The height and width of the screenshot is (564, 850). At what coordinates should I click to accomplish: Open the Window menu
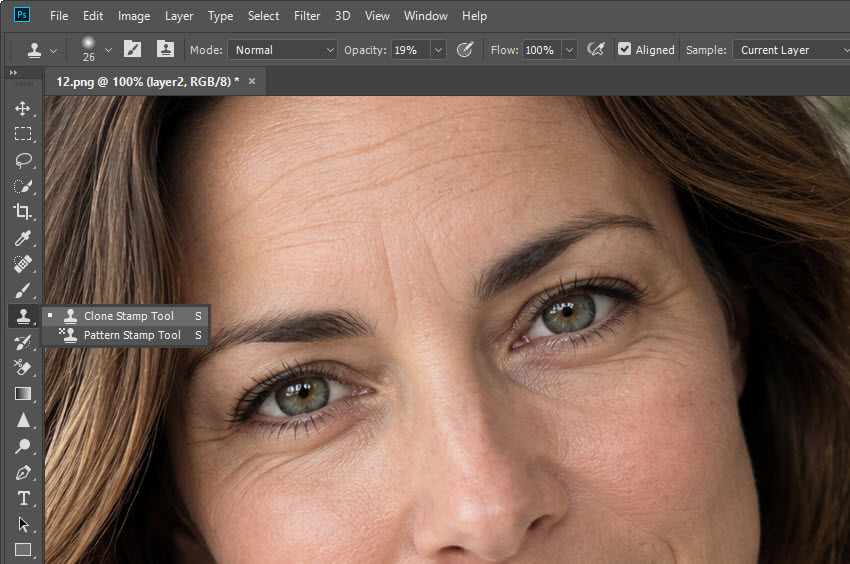tap(426, 16)
